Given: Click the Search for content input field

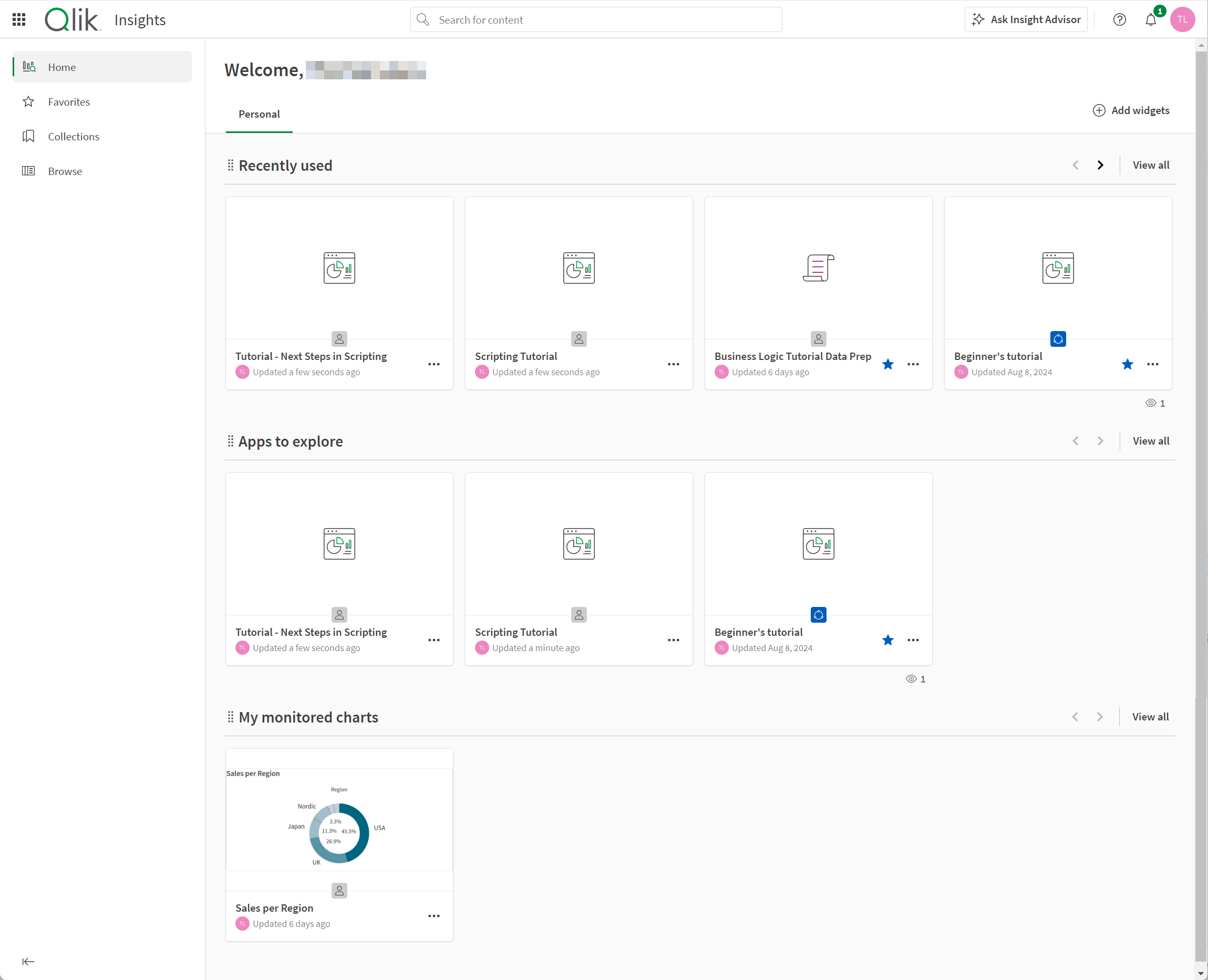Looking at the screenshot, I should click(596, 19).
